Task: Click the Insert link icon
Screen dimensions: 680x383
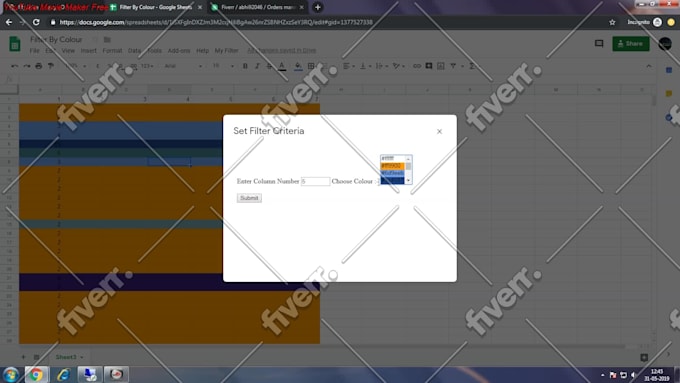Action: (417, 66)
